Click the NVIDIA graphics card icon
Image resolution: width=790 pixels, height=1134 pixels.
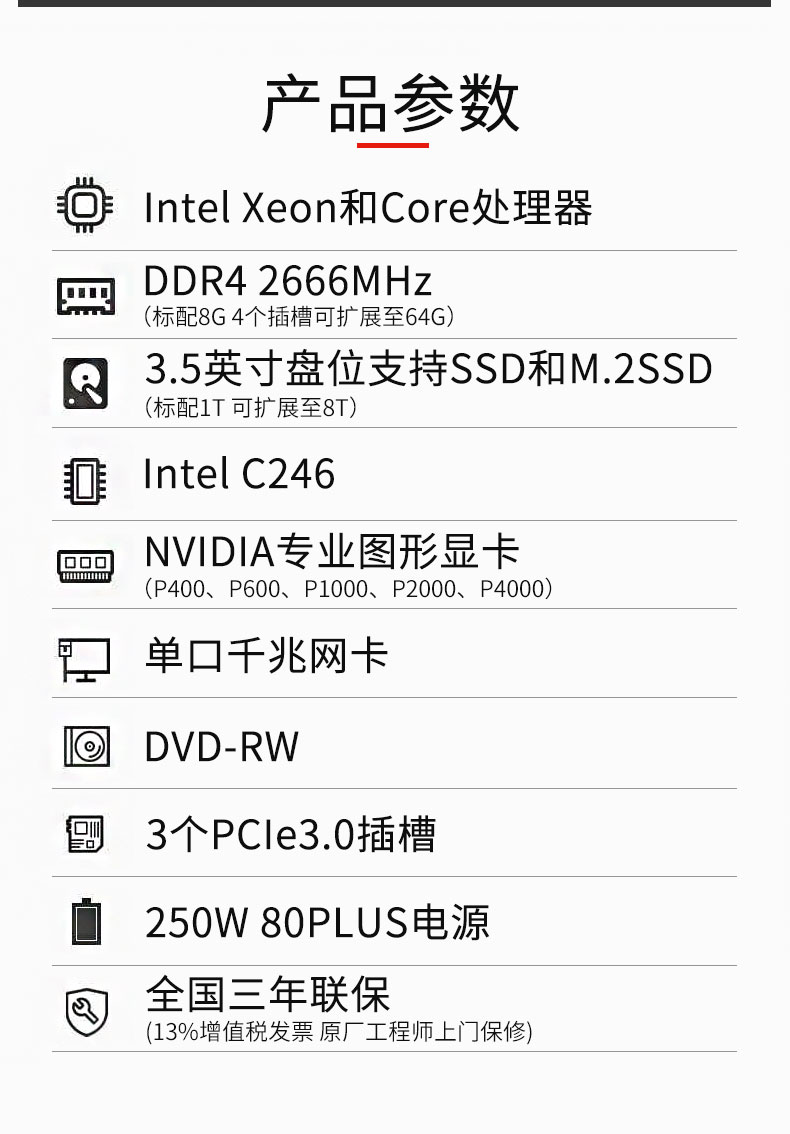pos(86,566)
